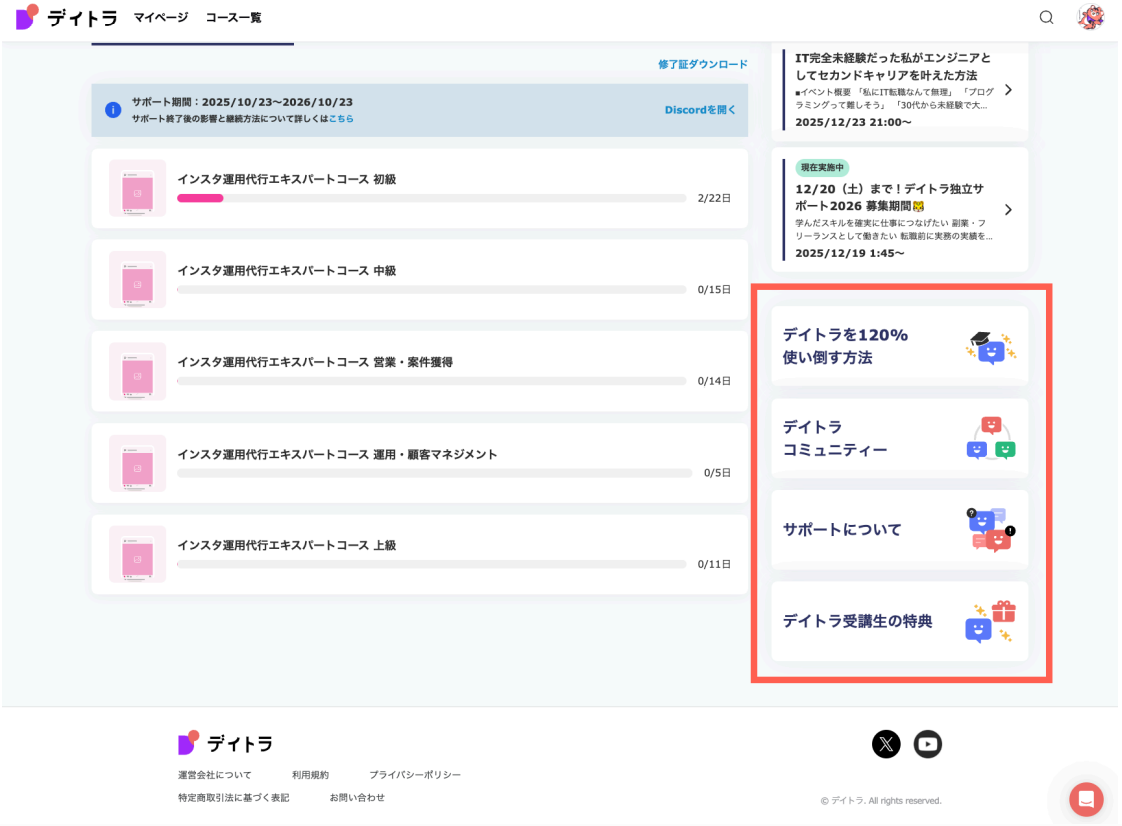Expand the 独立サポート2026 event chevron

click(x=1008, y=210)
